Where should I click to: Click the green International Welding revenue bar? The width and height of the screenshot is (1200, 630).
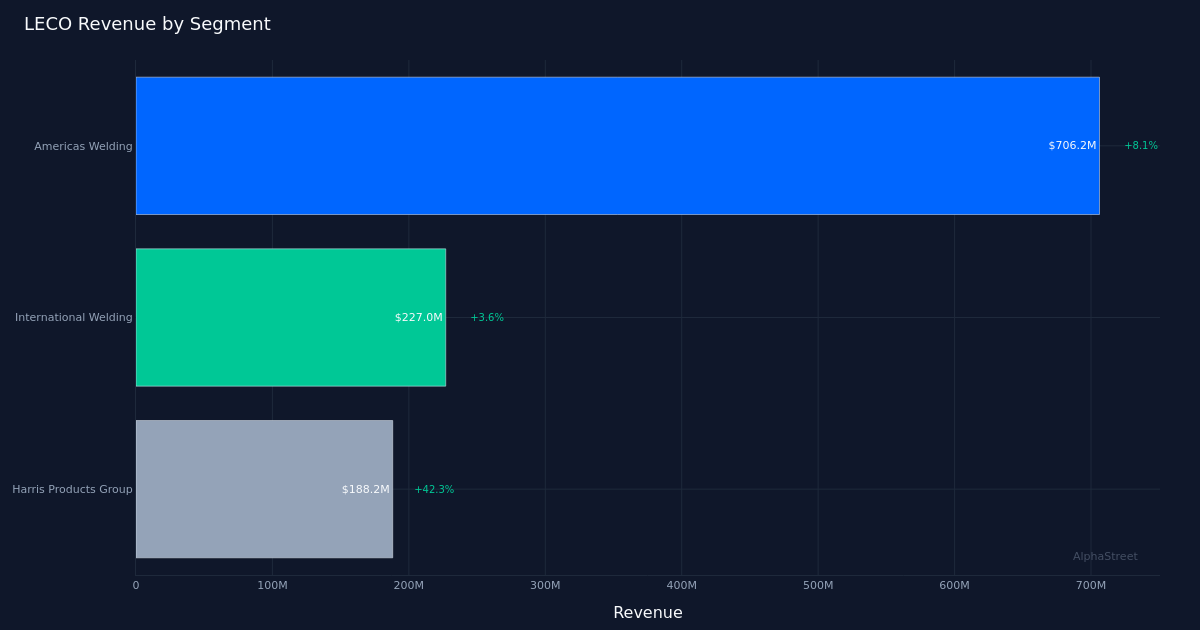[x=291, y=317]
